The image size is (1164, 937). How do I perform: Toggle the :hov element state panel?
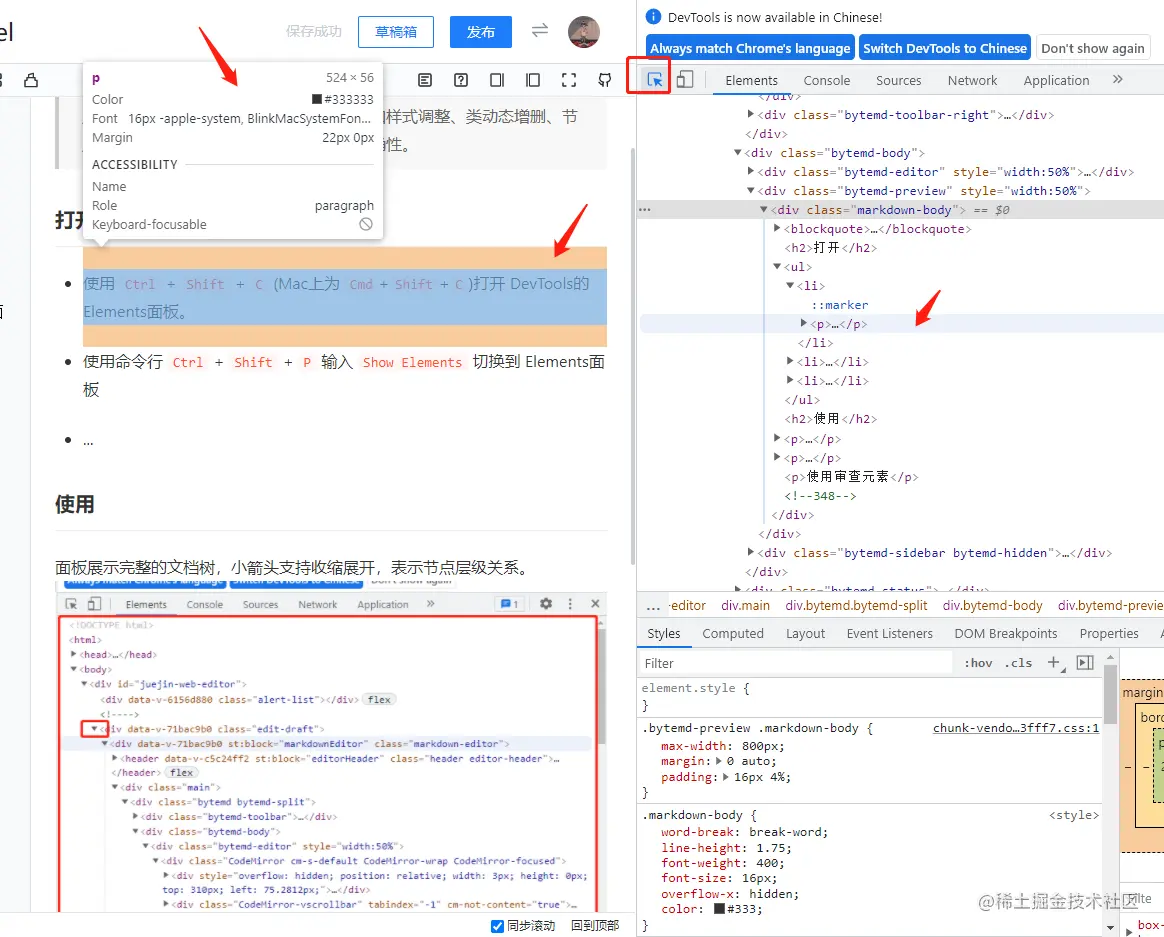(x=978, y=663)
